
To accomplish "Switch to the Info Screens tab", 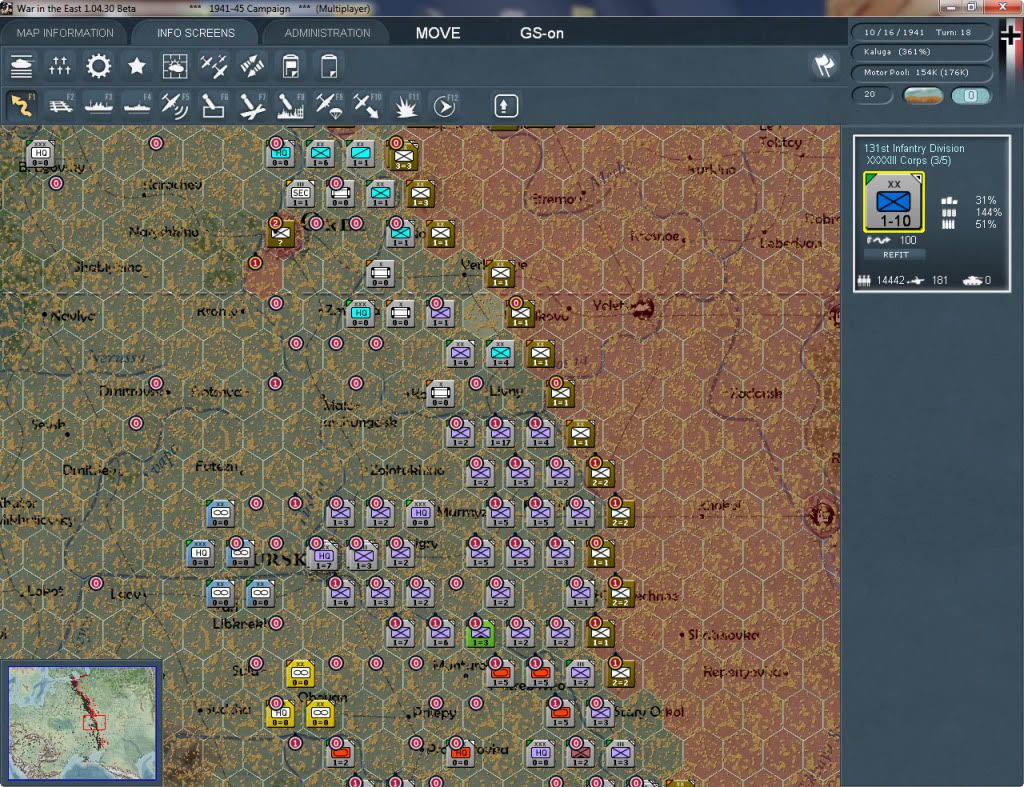I will tap(195, 33).
